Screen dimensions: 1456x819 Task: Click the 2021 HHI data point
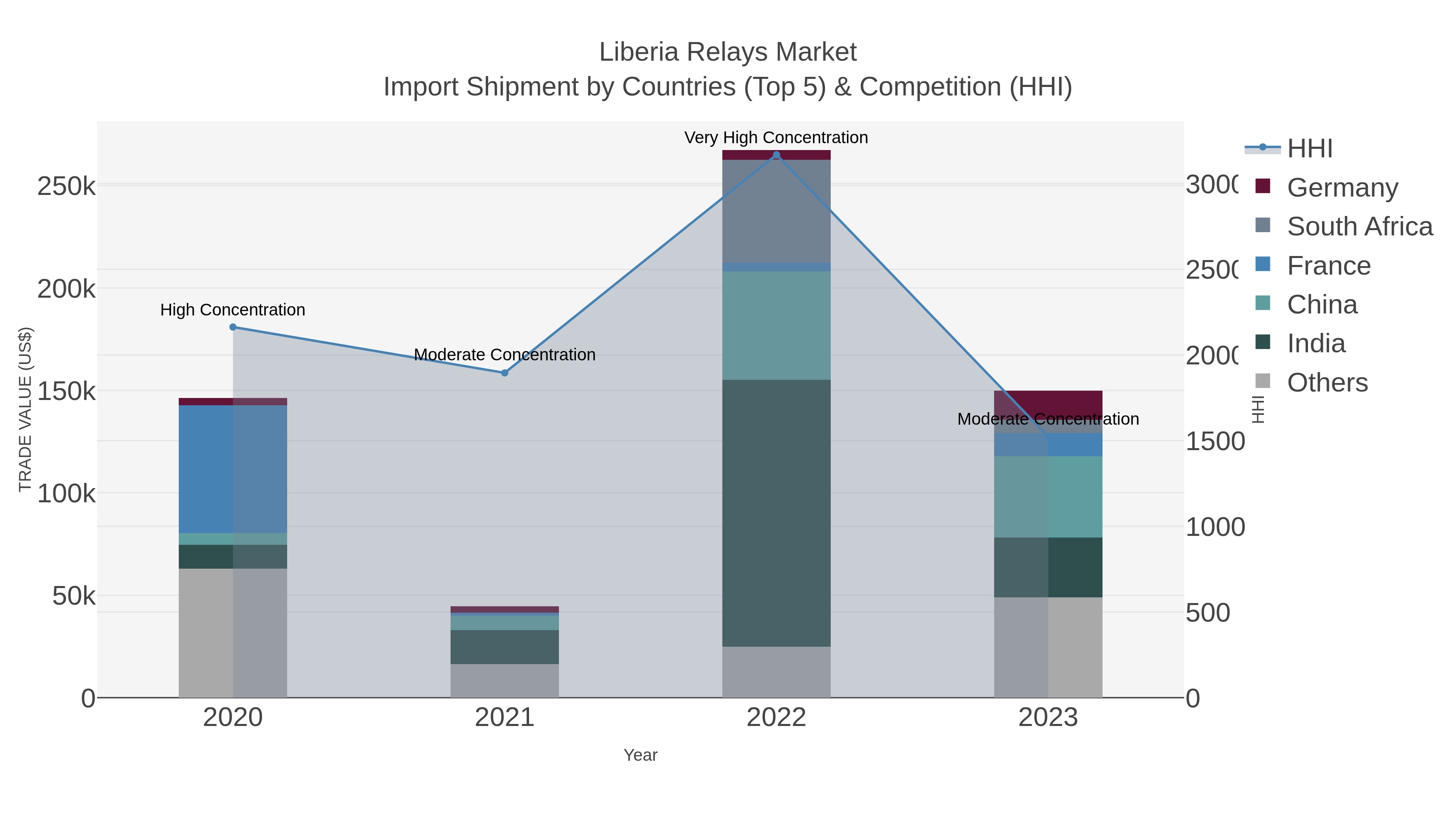coord(505,373)
